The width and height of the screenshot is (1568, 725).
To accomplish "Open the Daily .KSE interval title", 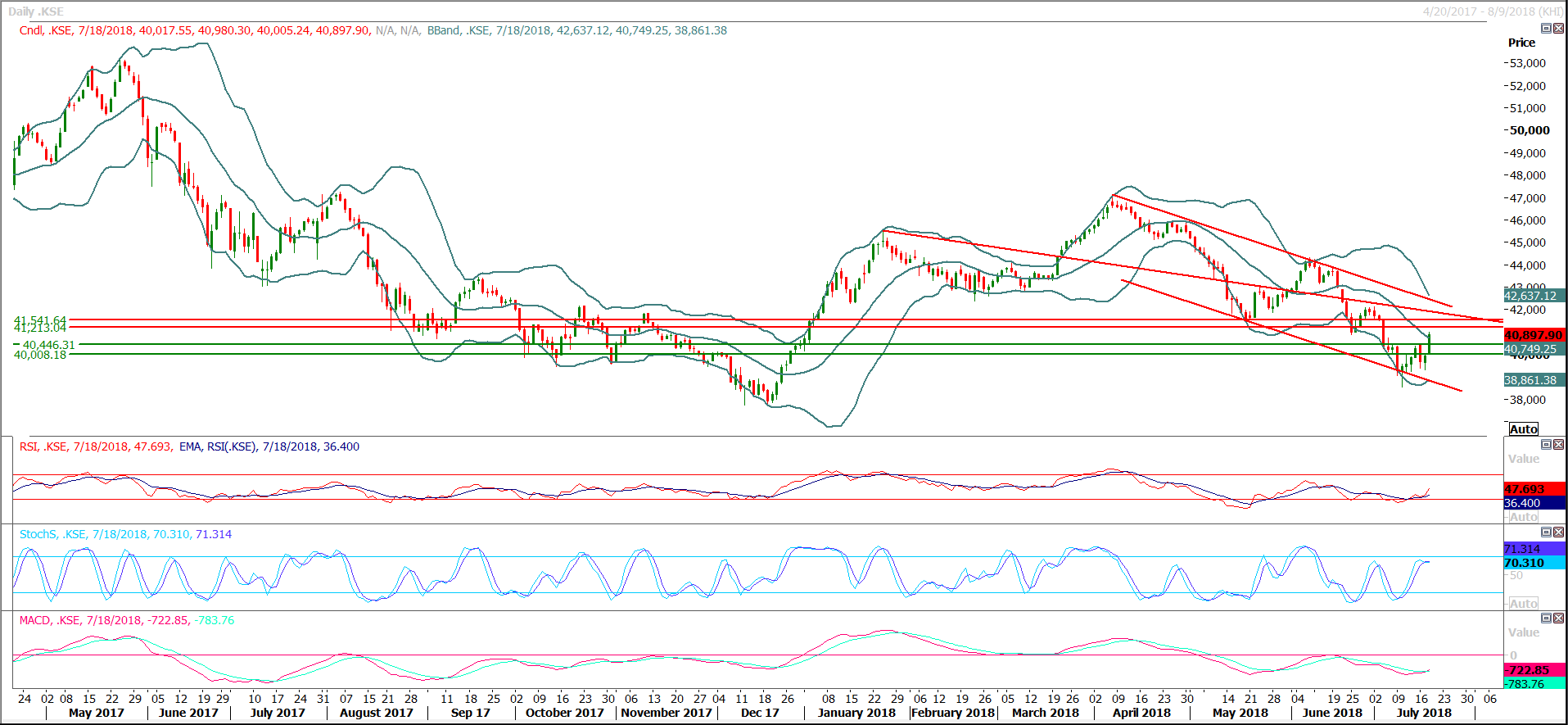I will [36, 11].
